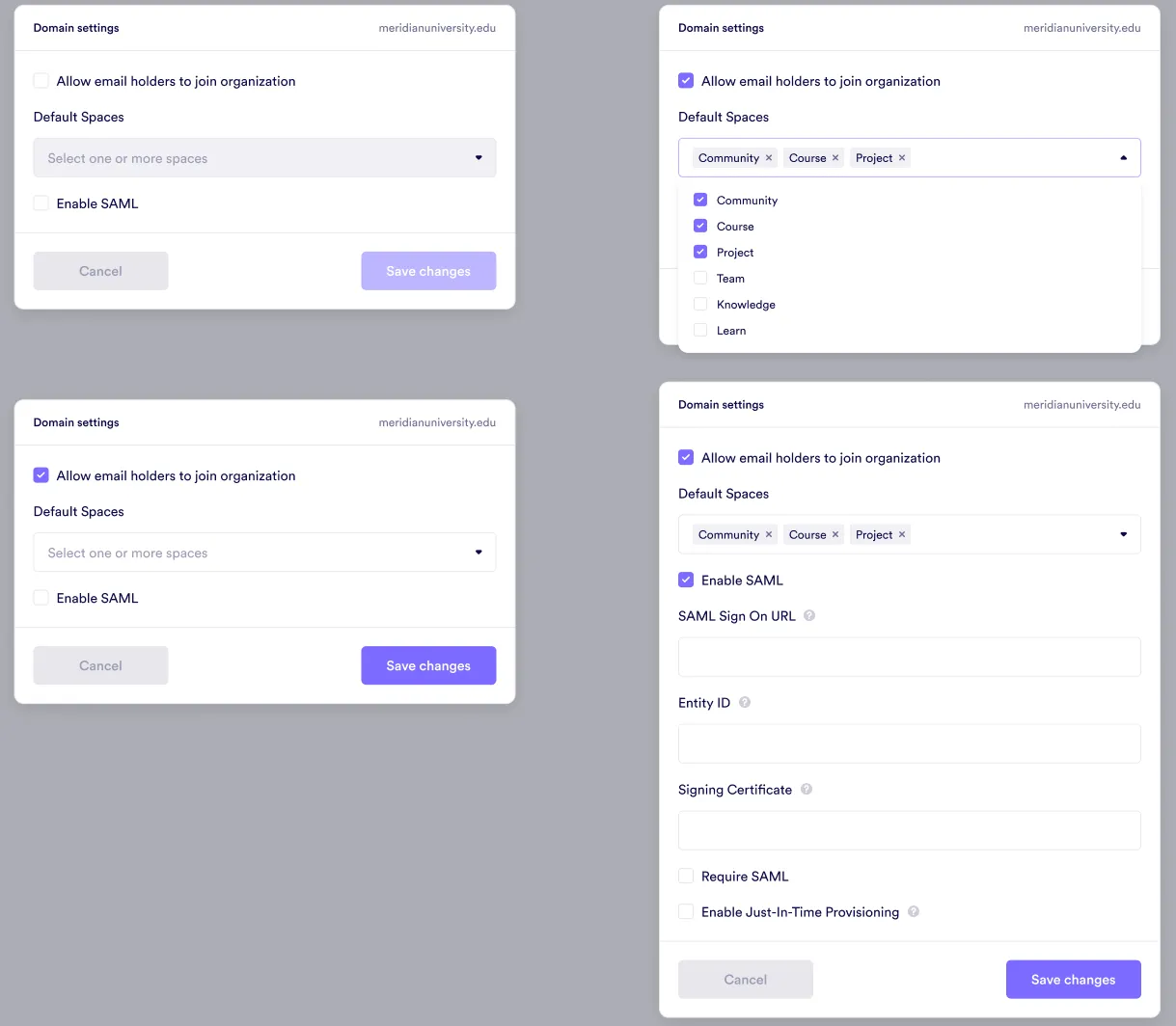Remove the Project tag in the top-right dialog
The height and width of the screenshot is (1026, 1176).
pyautogui.click(x=902, y=157)
